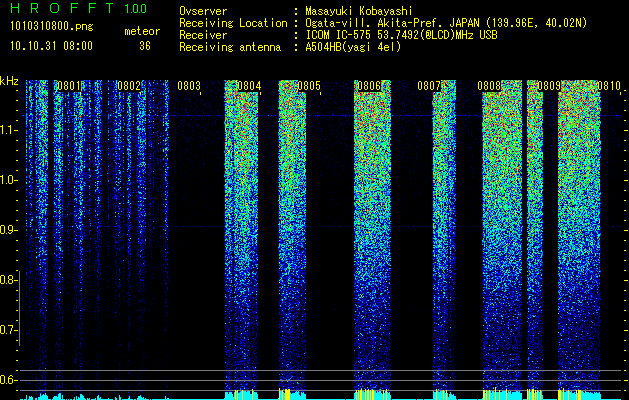Click the 0806 time marker

tap(369, 86)
